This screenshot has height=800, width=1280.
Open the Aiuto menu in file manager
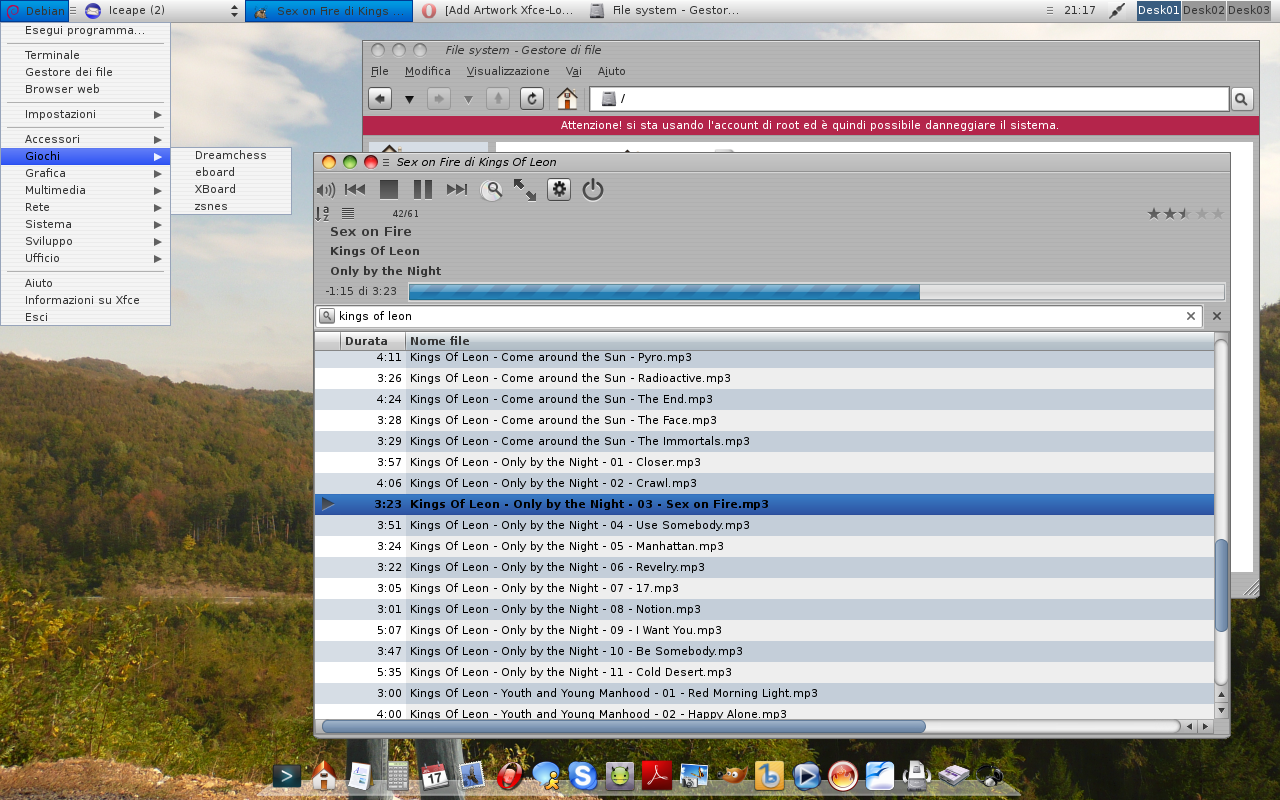(x=612, y=71)
